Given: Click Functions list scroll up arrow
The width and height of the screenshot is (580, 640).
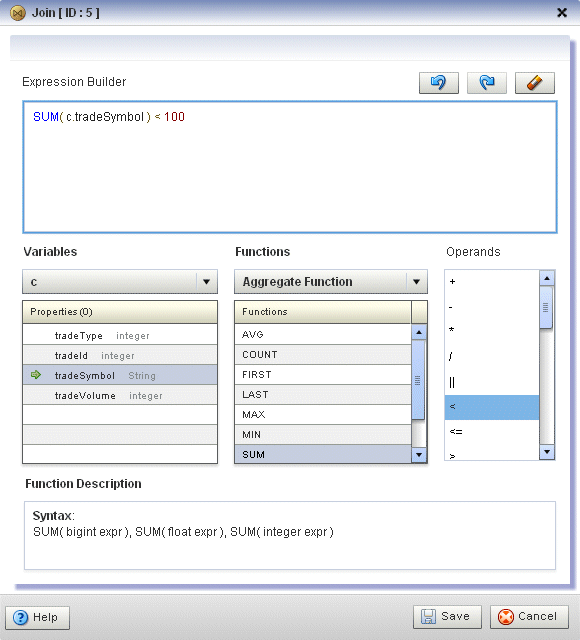Looking at the screenshot, I should [x=419, y=332].
